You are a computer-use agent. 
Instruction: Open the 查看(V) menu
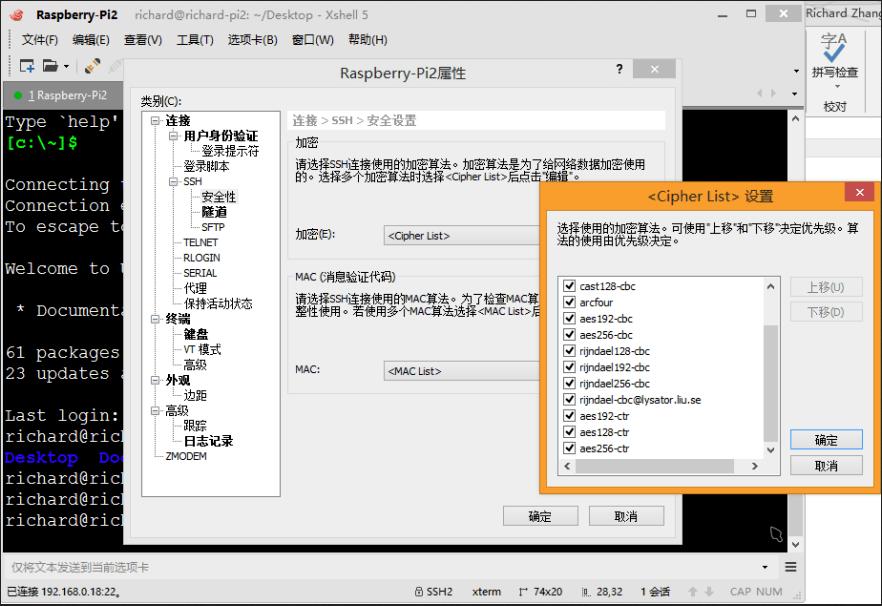[143, 40]
